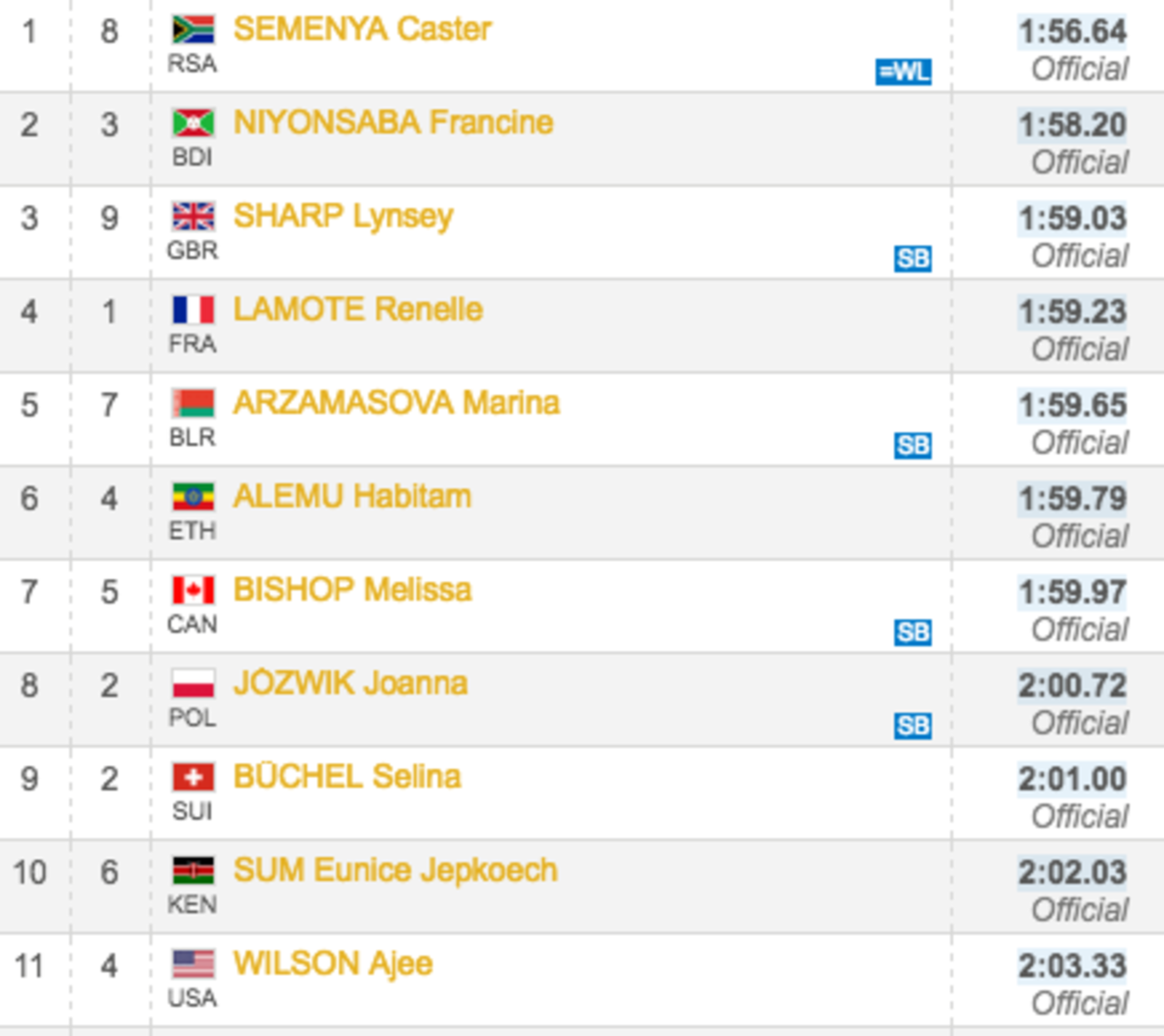The height and width of the screenshot is (1036, 1164).
Task: Click the Great Britain flag icon
Action: [x=194, y=216]
